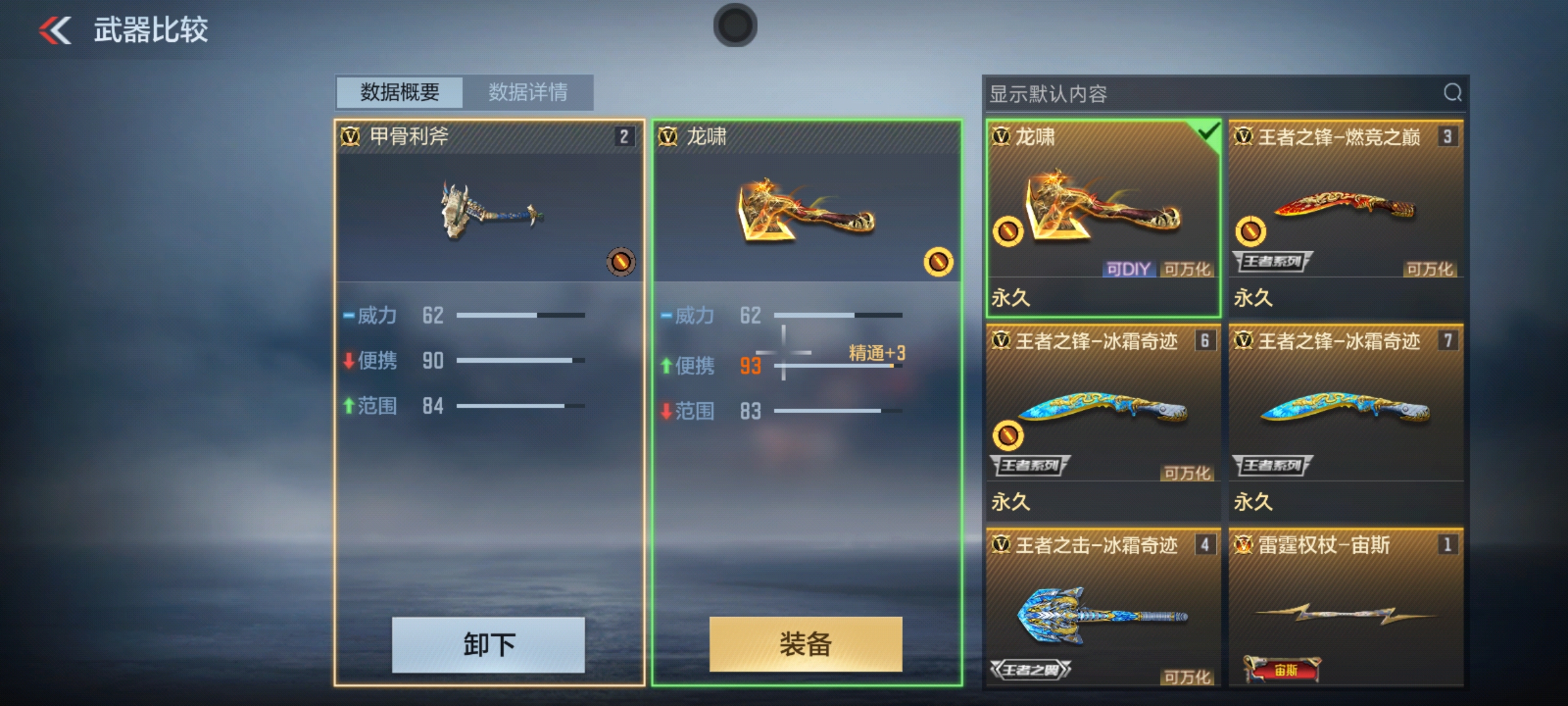Image resolution: width=1568 pixels, height=706 pixels.
Task: Click the 显示默认内容 search field
Action: tap(1213, 94)
